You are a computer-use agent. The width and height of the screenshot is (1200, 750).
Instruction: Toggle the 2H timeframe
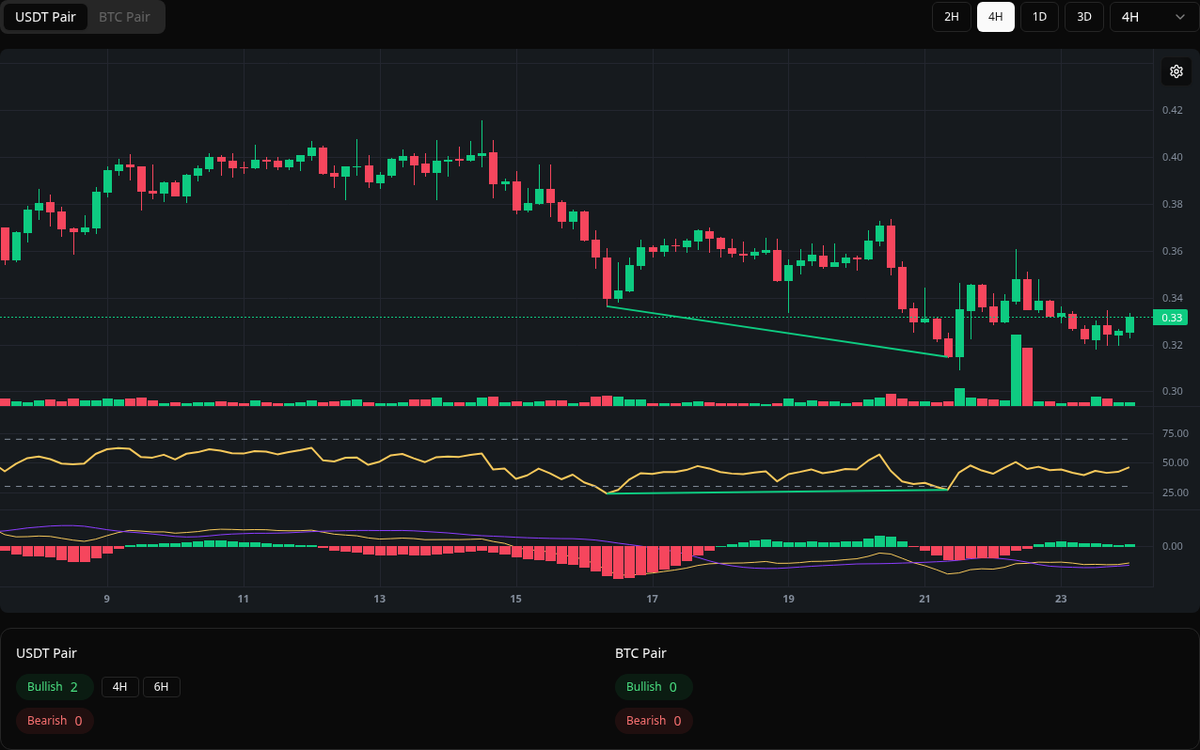click(951, 17)
